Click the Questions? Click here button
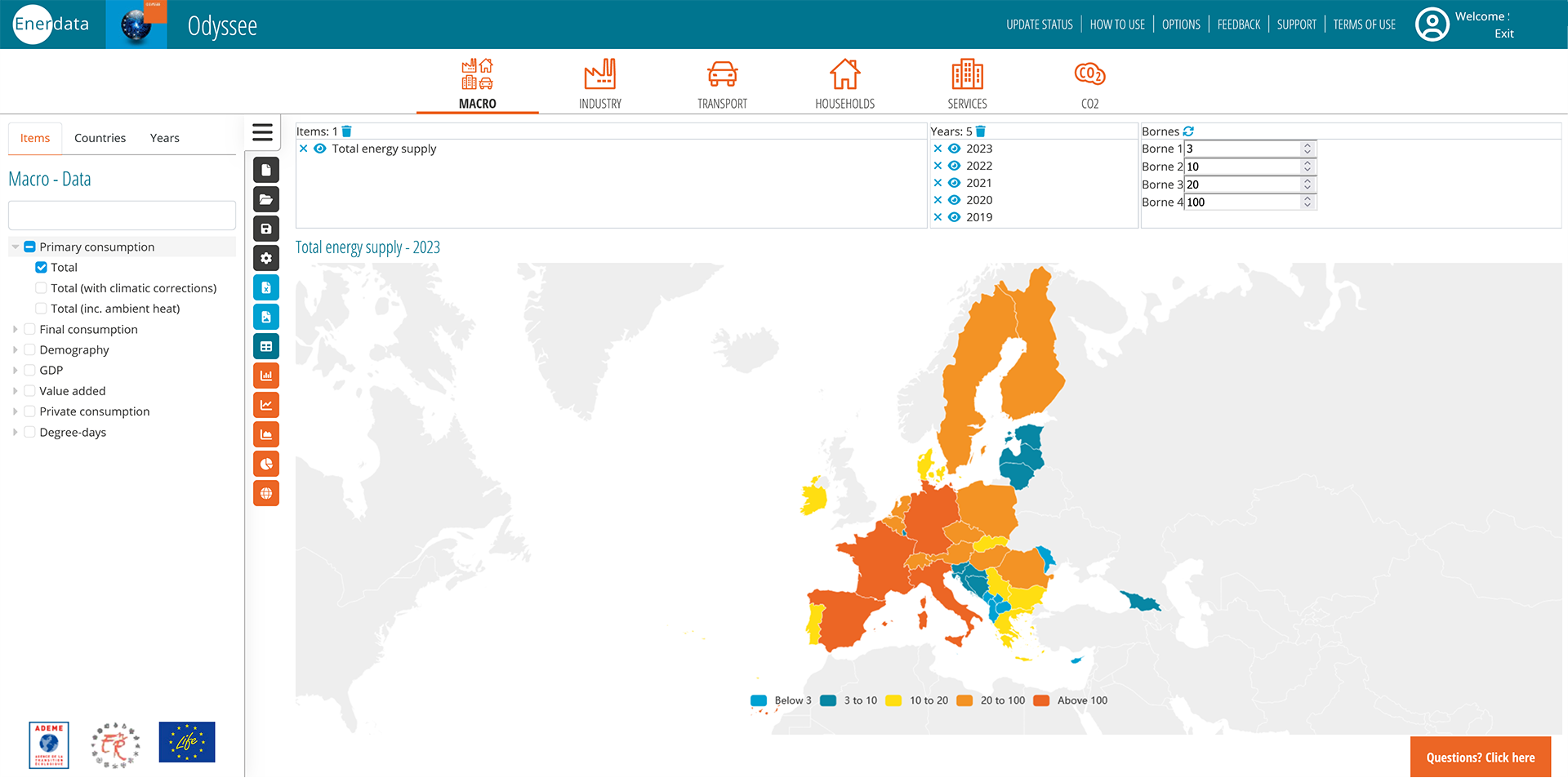This screenshot has height=778, width=1568. click(x=1480, y=758)
